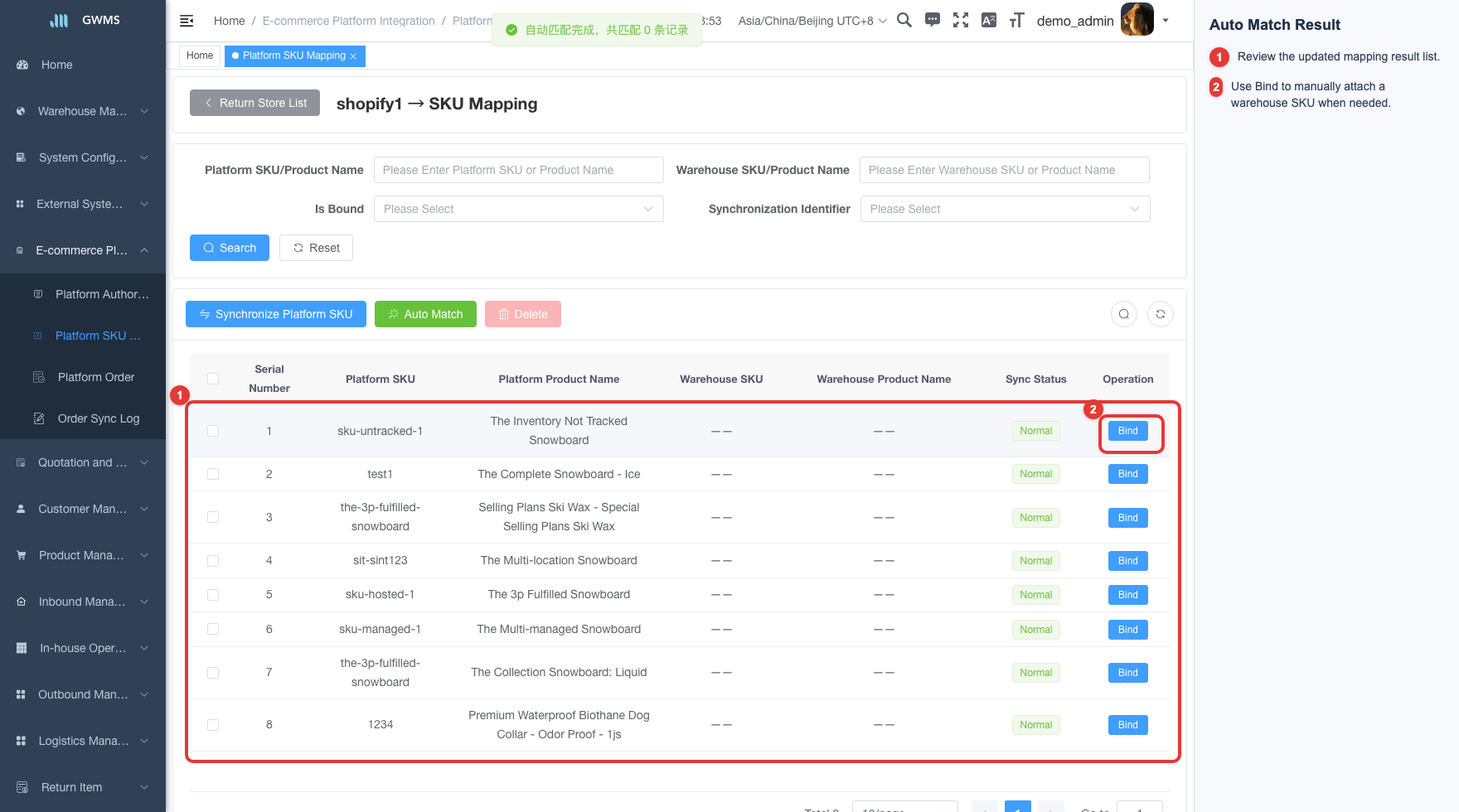This screenshot has height=812, width=1459.
Task: Click Synchronize Platform SKU button
Action: point(276,314)
